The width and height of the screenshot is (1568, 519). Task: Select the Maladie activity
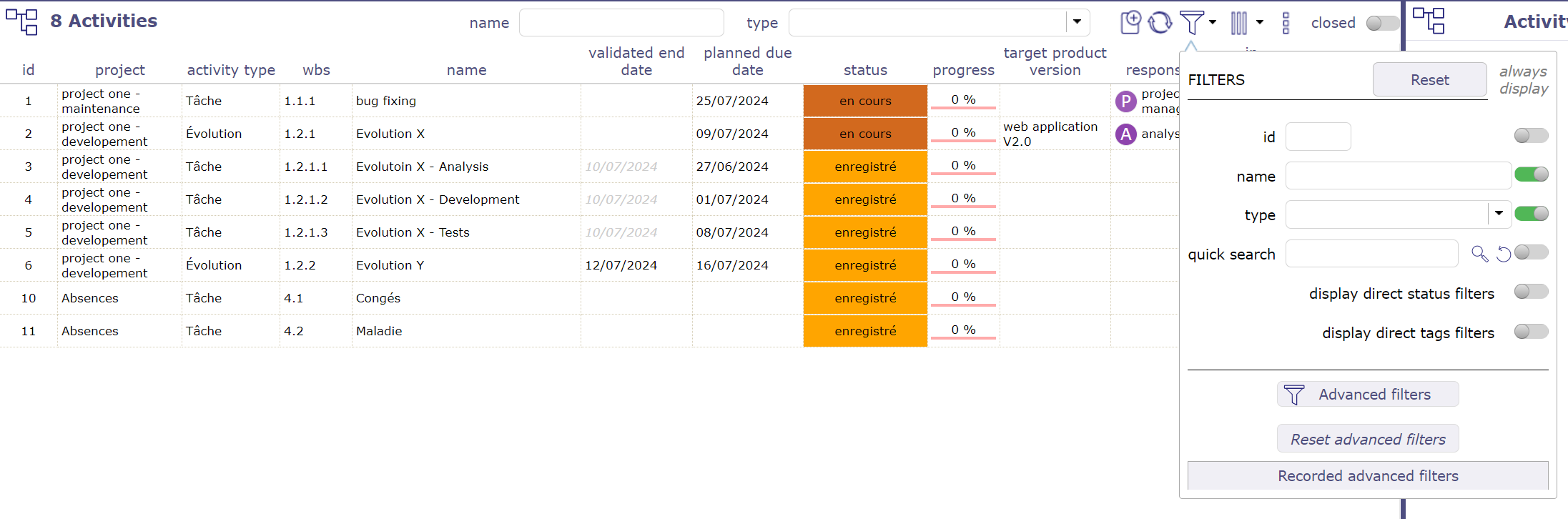click(x=379, y=331)
